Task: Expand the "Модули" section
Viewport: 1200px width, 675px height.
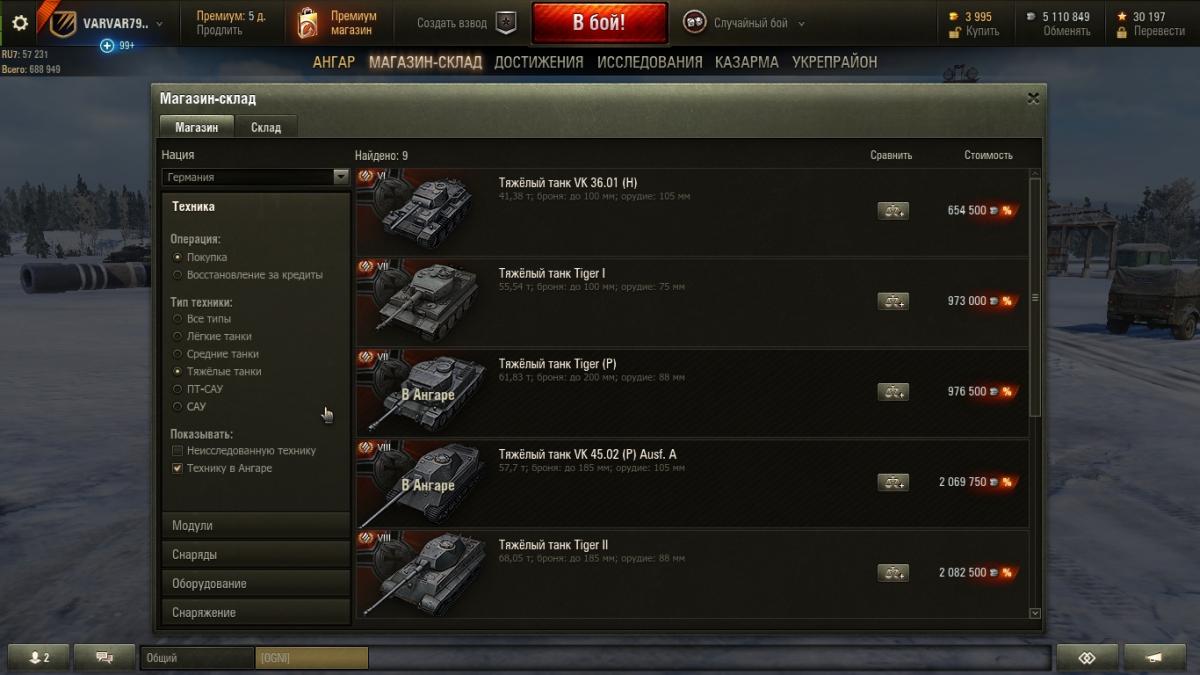Action: (256, 525)
